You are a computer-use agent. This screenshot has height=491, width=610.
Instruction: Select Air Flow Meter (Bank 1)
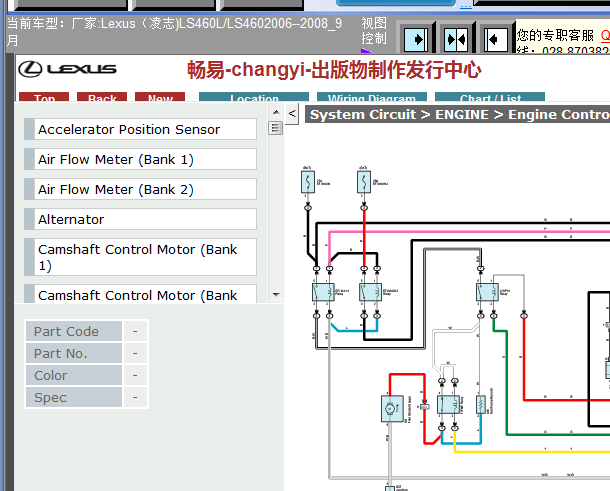(x=140, y=159)
